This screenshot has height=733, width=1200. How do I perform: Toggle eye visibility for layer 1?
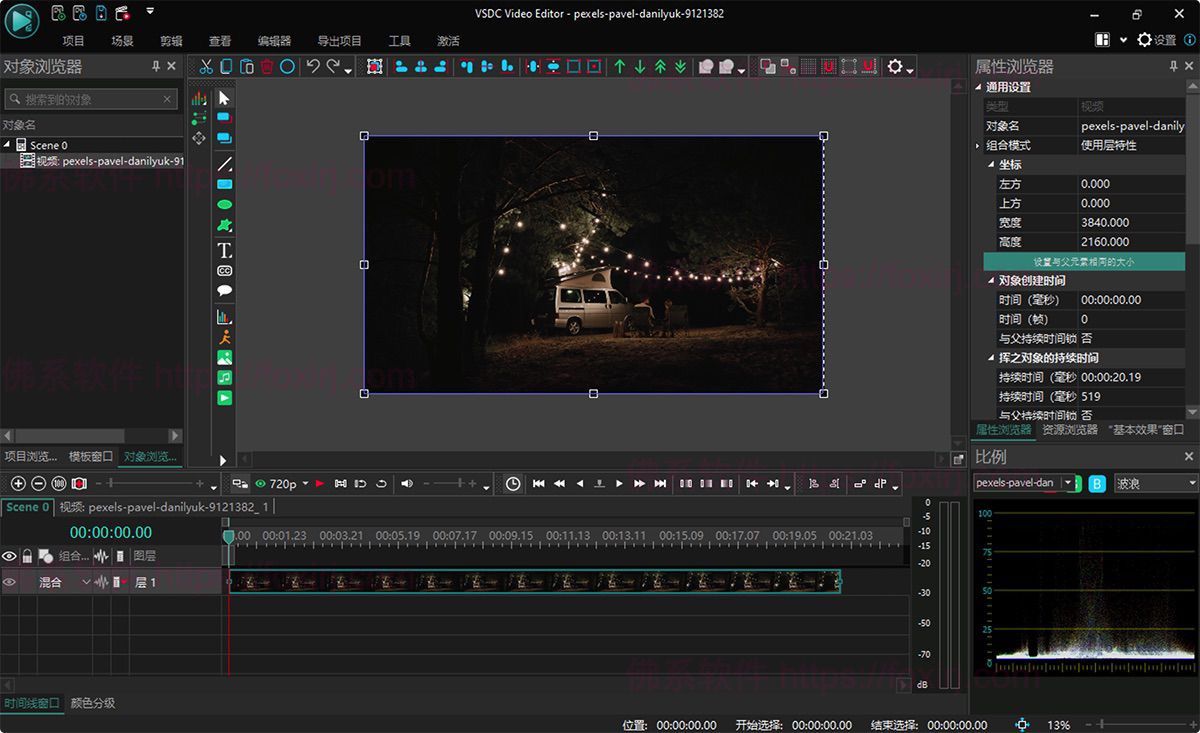point(10,582)
